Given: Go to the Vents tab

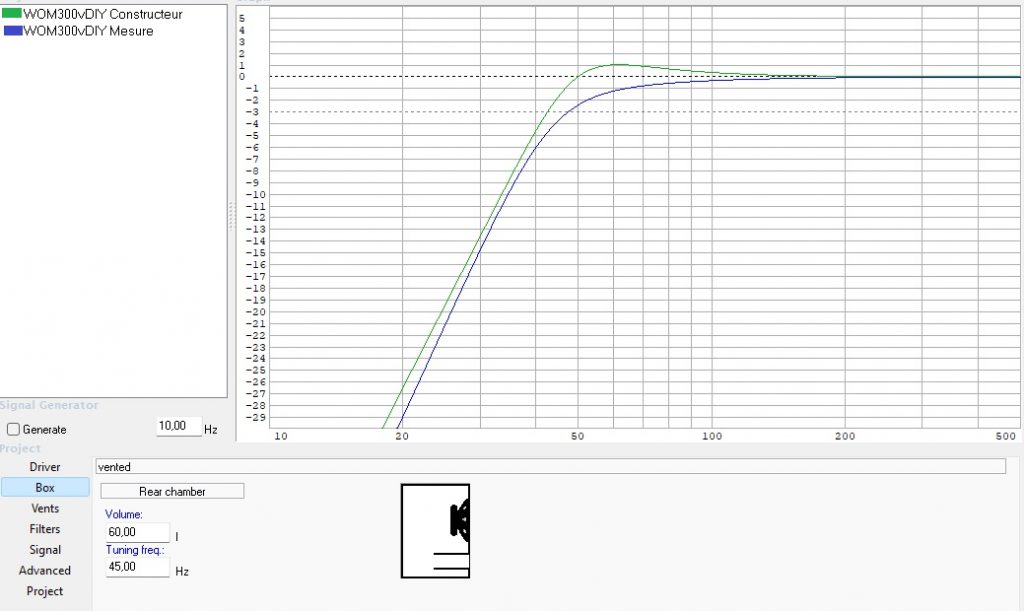Looking at the screenshot, I should coord(45,509).
